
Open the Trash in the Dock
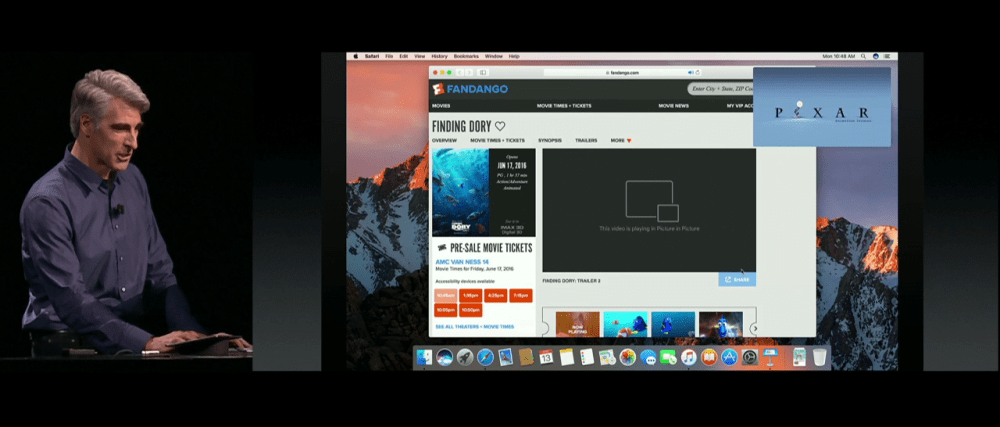pos(820,358)
